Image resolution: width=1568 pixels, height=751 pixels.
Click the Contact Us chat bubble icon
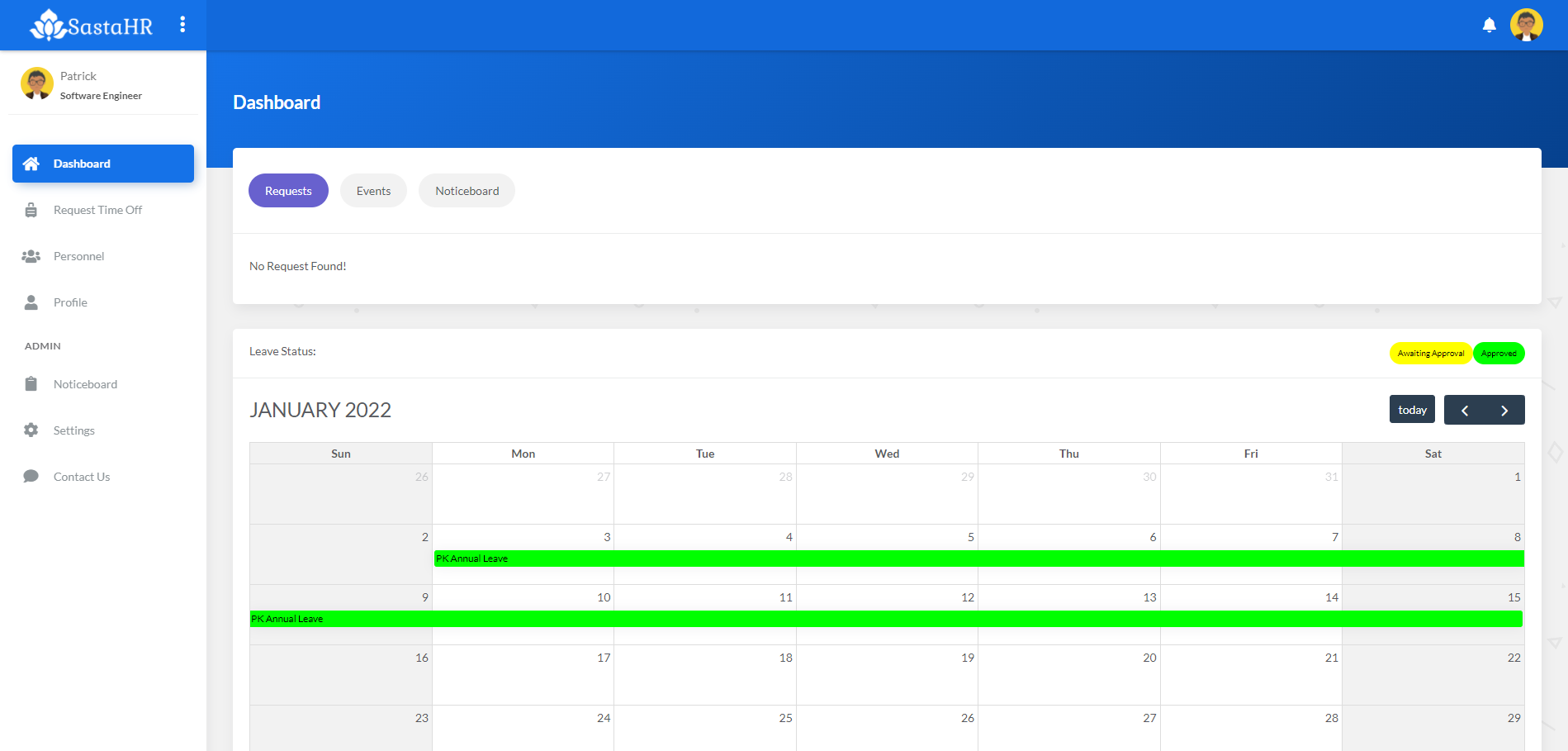coord(31,477)
